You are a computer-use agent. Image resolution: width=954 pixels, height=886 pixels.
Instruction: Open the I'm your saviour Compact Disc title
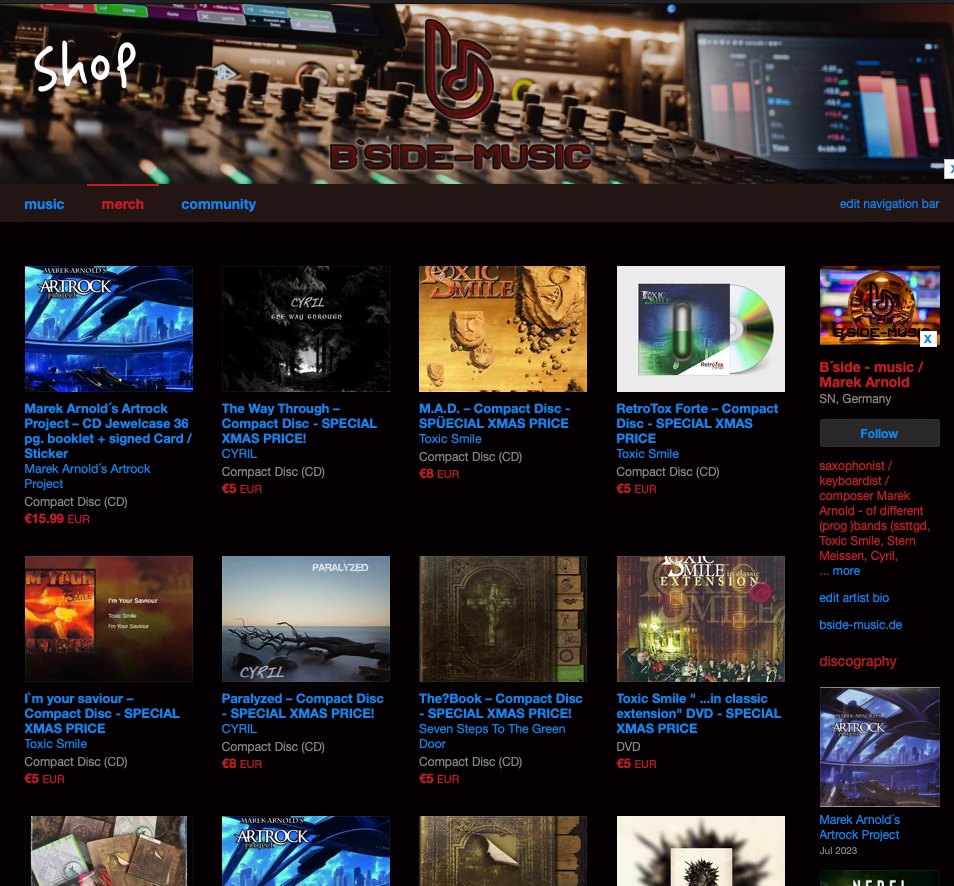(x=102, y=713)
